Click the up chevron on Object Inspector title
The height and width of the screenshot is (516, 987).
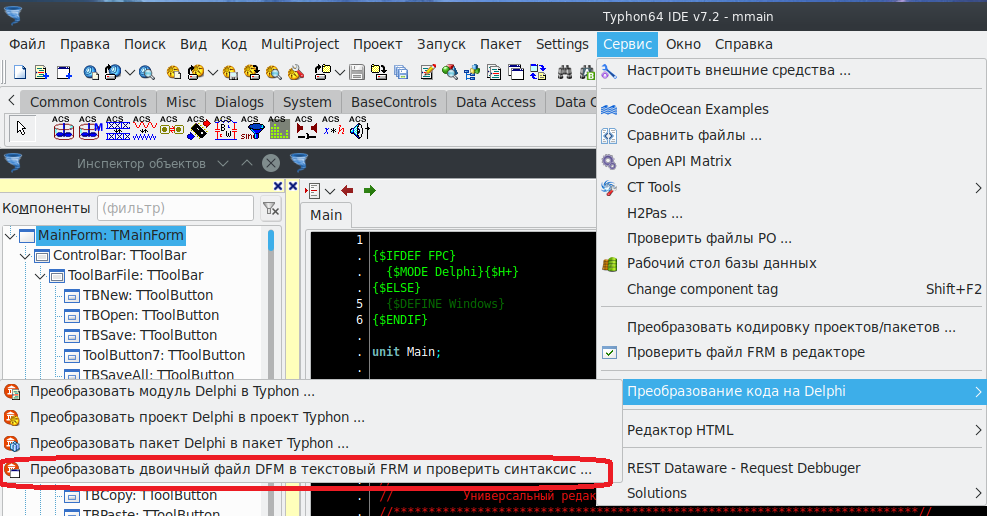(x=247, y=164)
